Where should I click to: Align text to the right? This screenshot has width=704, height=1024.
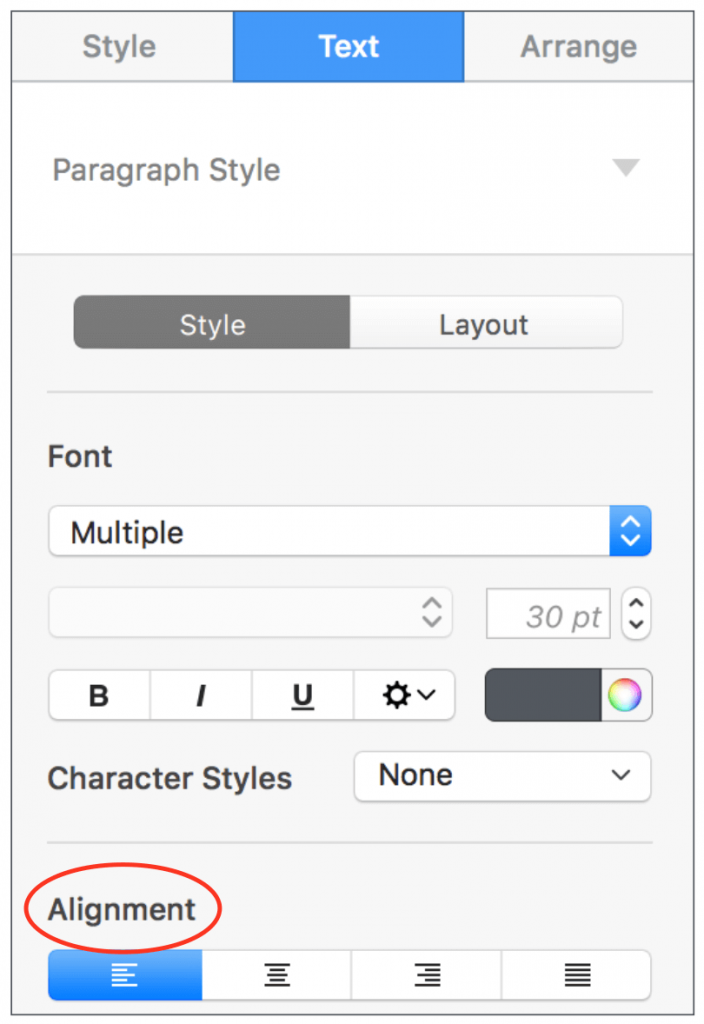click(427, 975)
